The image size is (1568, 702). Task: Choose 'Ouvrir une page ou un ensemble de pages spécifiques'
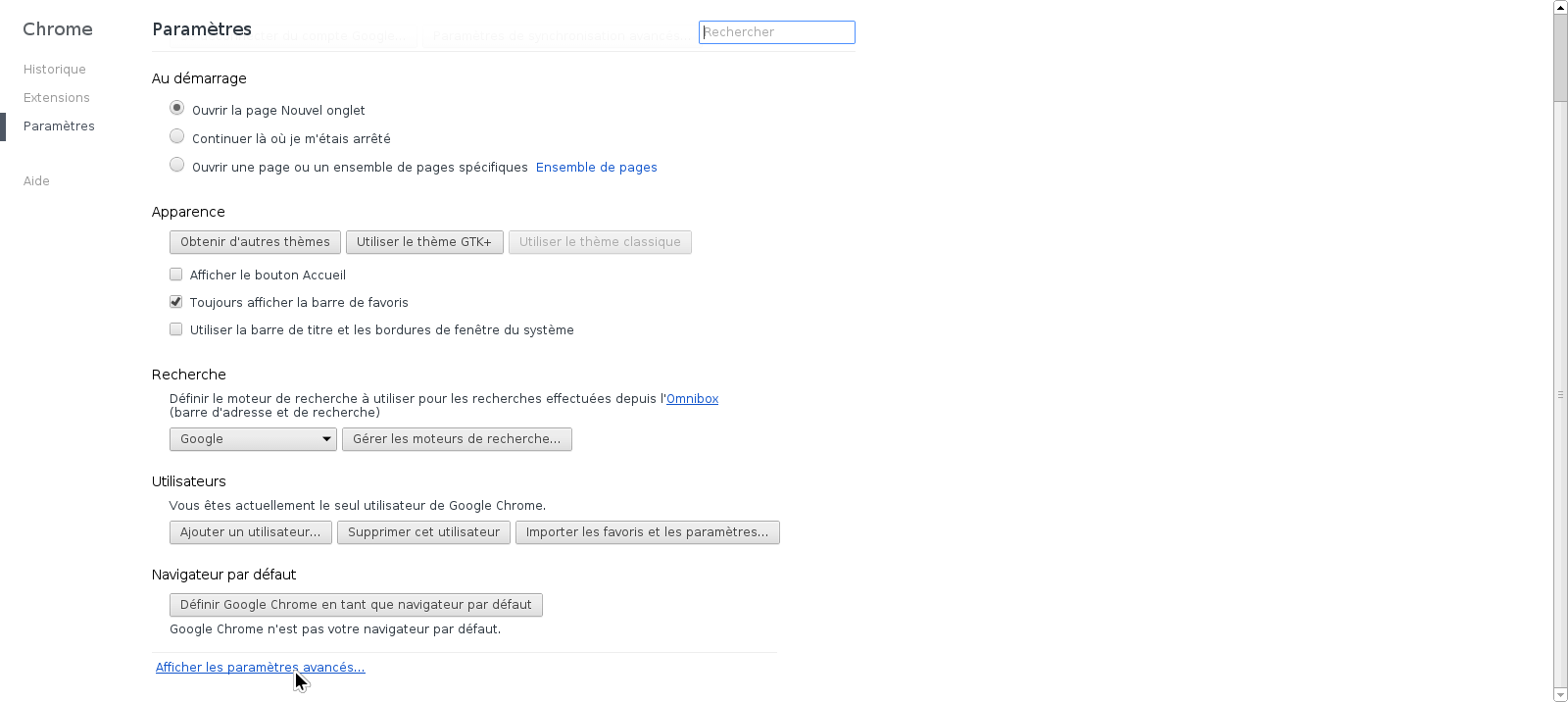coord(176,165)
